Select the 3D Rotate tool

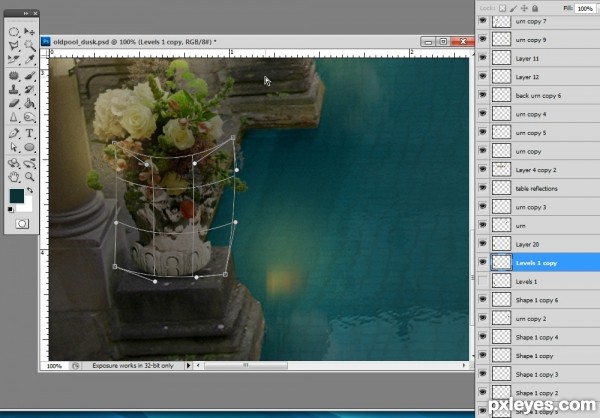pyautogui.click(x=14, y=163)
